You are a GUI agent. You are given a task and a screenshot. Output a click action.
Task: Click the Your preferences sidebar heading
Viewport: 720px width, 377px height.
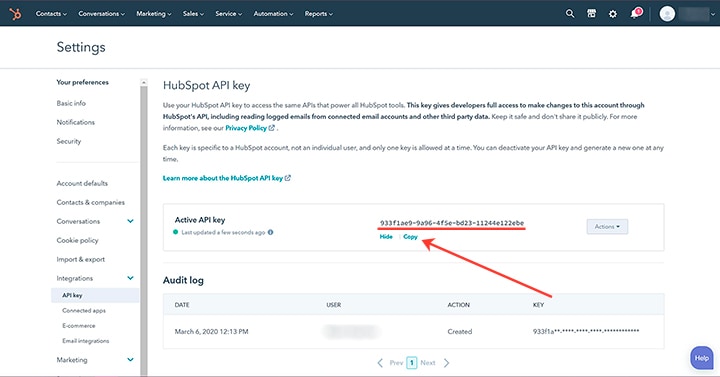point(83,82)
